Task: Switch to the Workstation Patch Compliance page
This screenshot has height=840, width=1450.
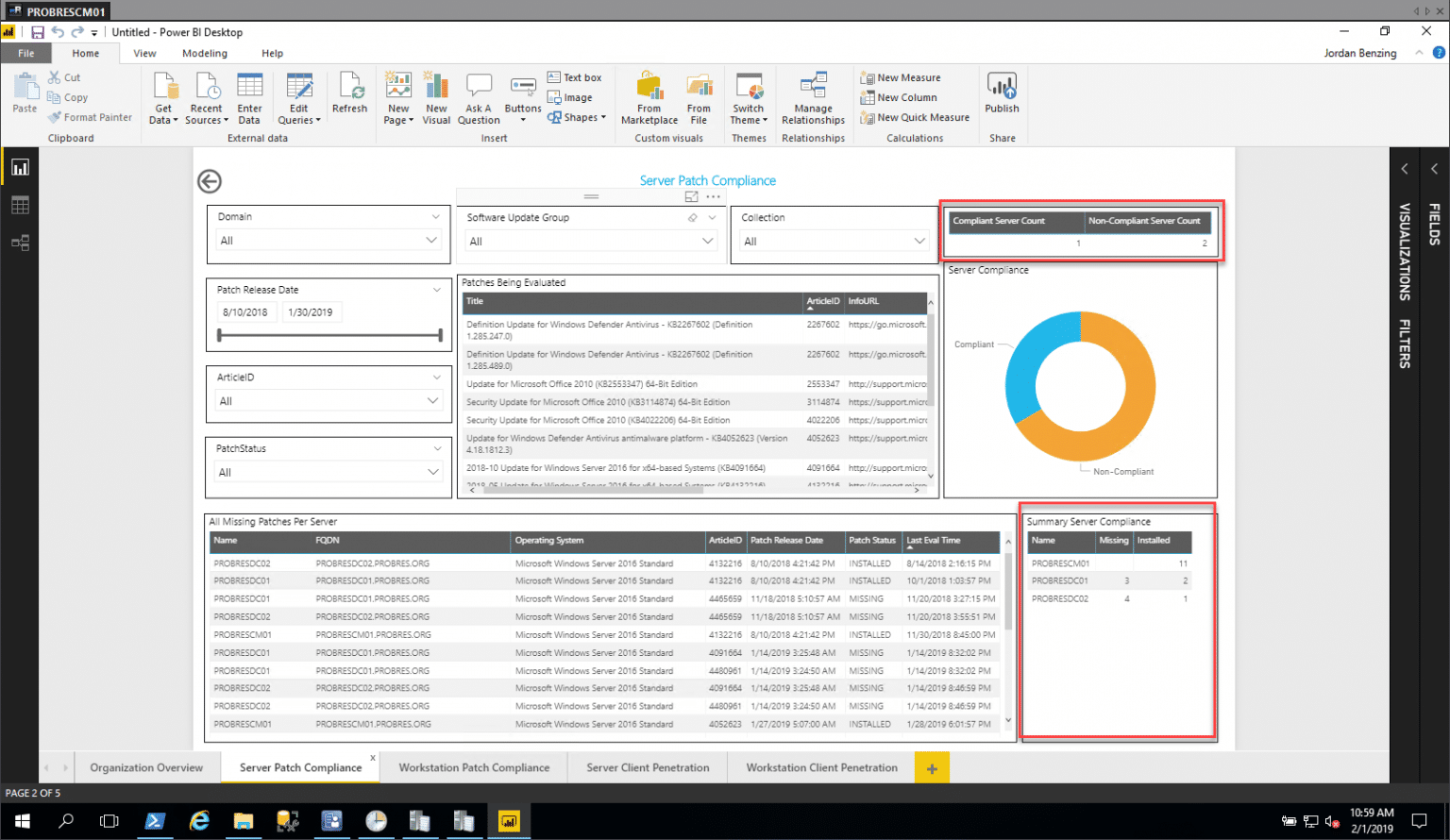Action: [473, 767]
